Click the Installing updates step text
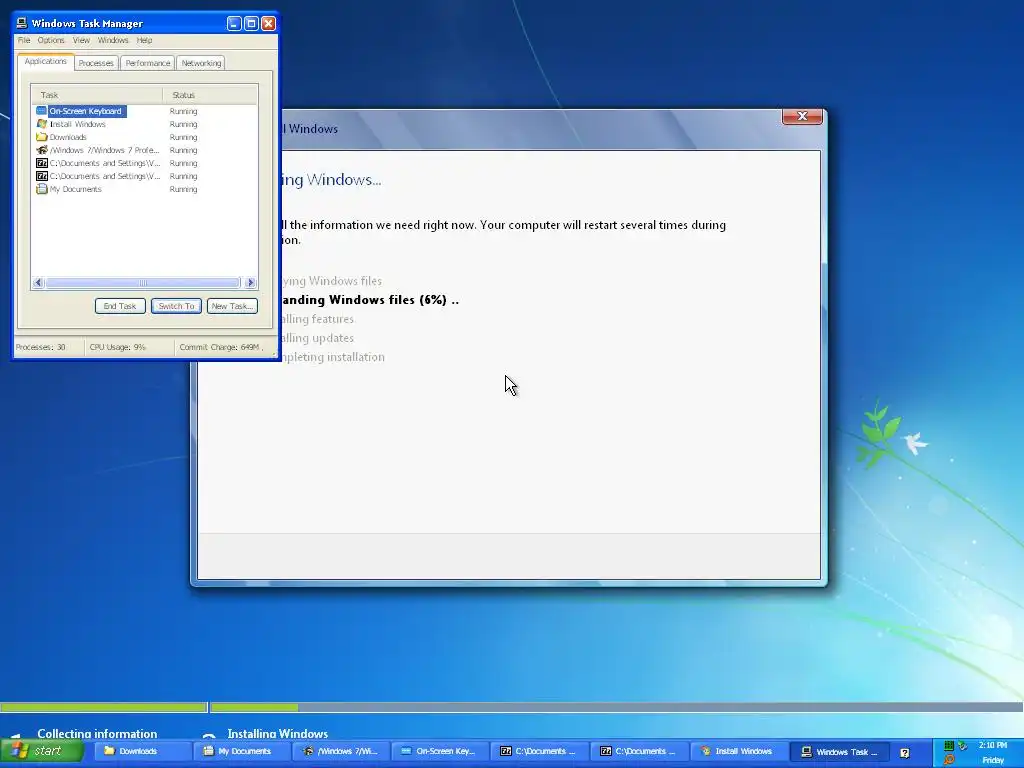 coord(317,338)
